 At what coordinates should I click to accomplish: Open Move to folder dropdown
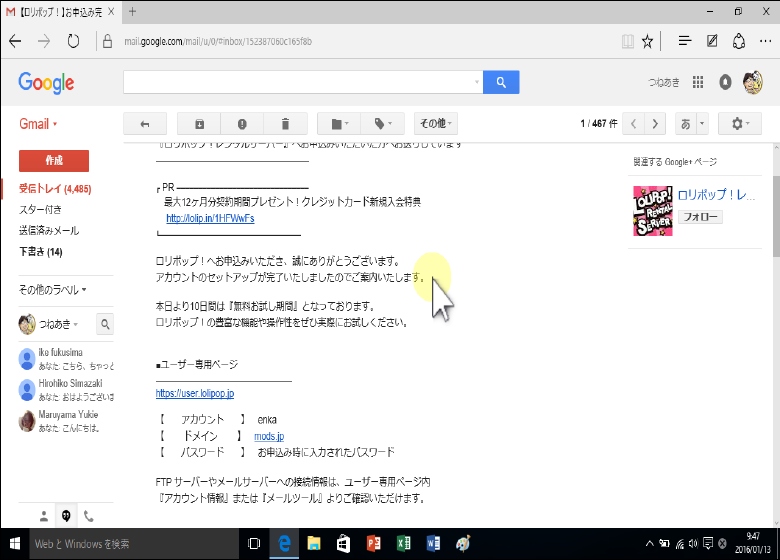point(339,124)
